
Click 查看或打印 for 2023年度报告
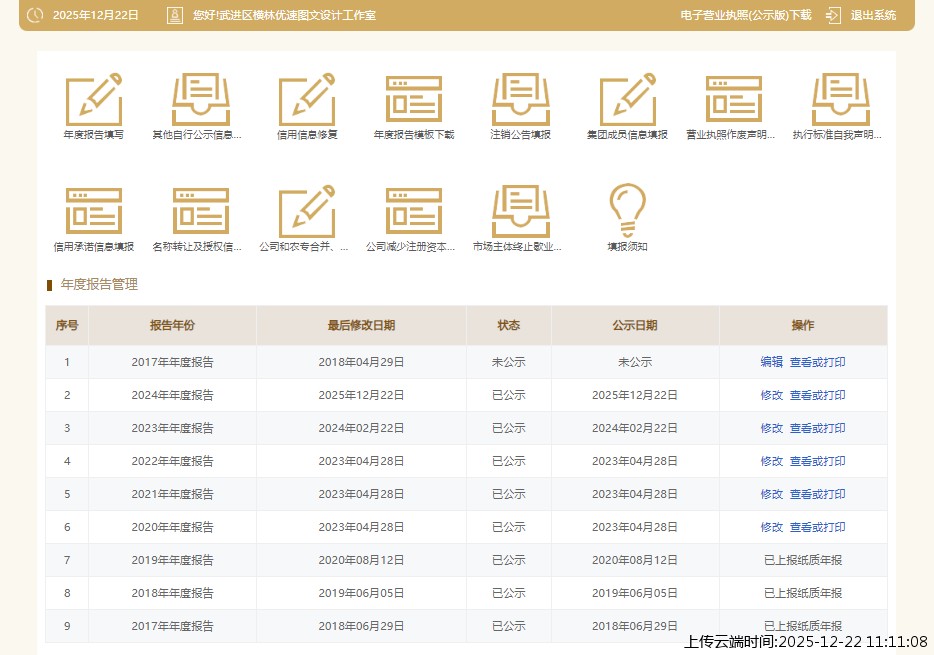click(817, 428)
